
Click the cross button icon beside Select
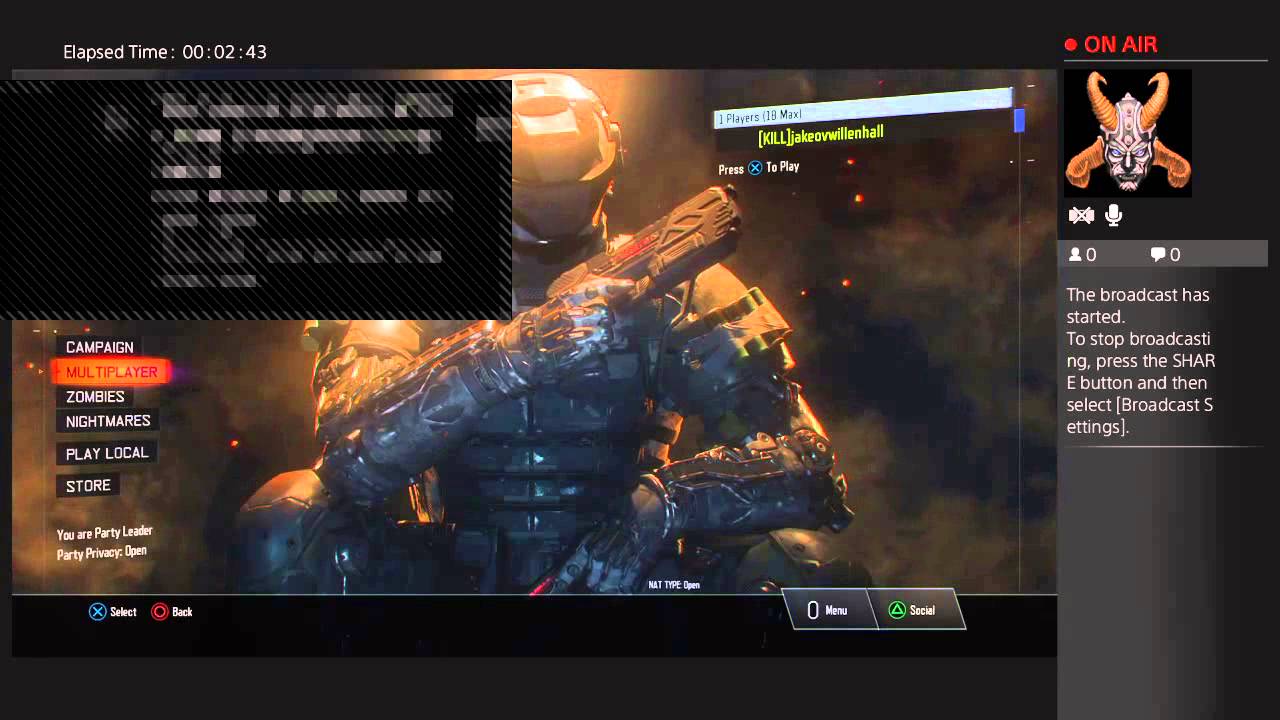97,611
